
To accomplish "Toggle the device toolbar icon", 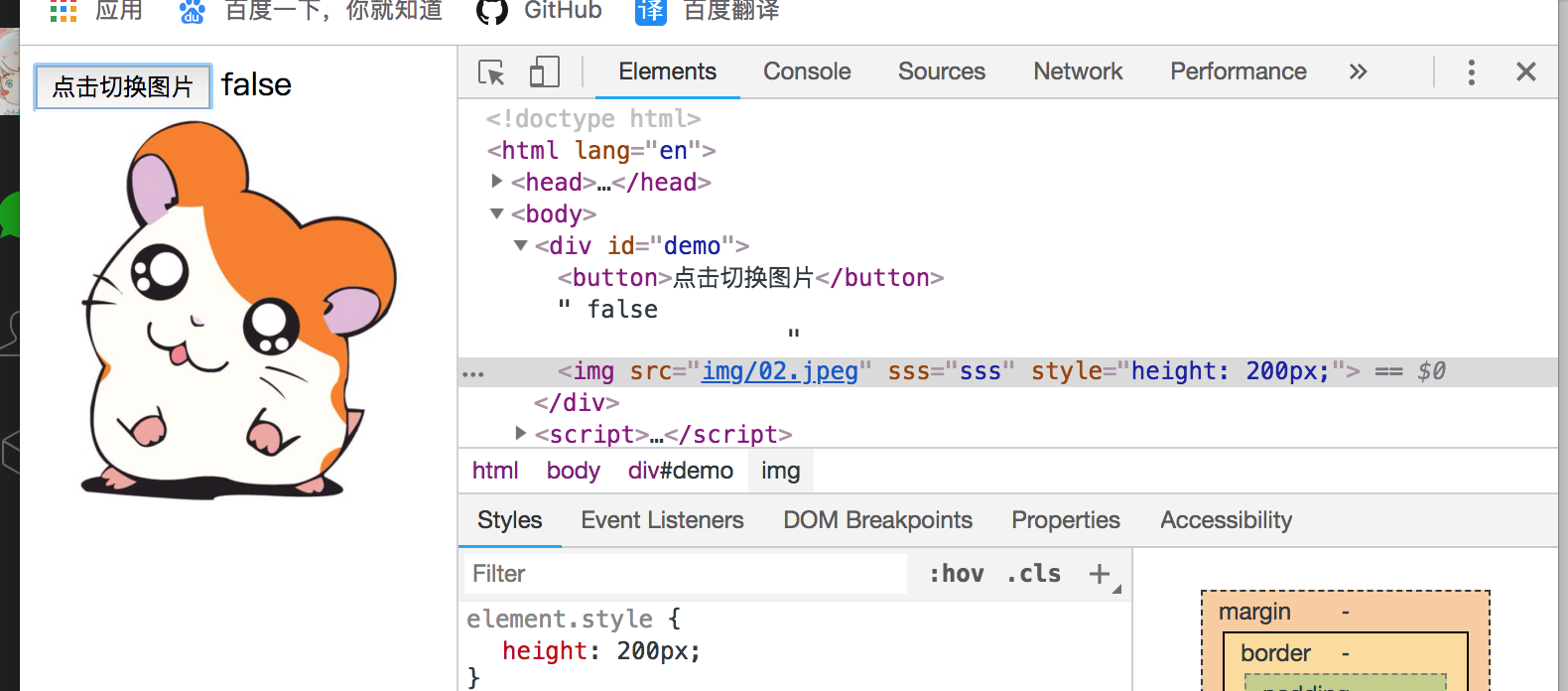I will click(544, 71).
